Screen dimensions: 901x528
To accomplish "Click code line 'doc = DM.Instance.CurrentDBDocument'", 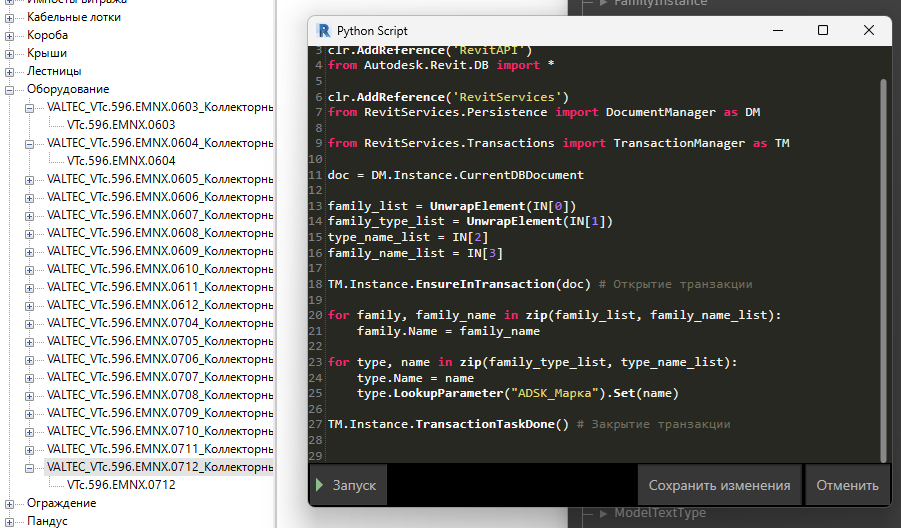I will [456, 175].
